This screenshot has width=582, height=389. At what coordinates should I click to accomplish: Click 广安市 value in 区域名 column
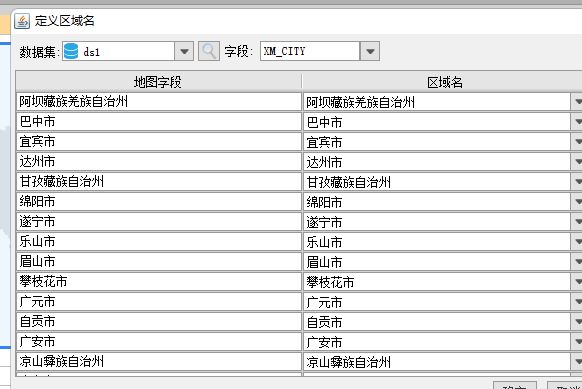click(437, 342)
